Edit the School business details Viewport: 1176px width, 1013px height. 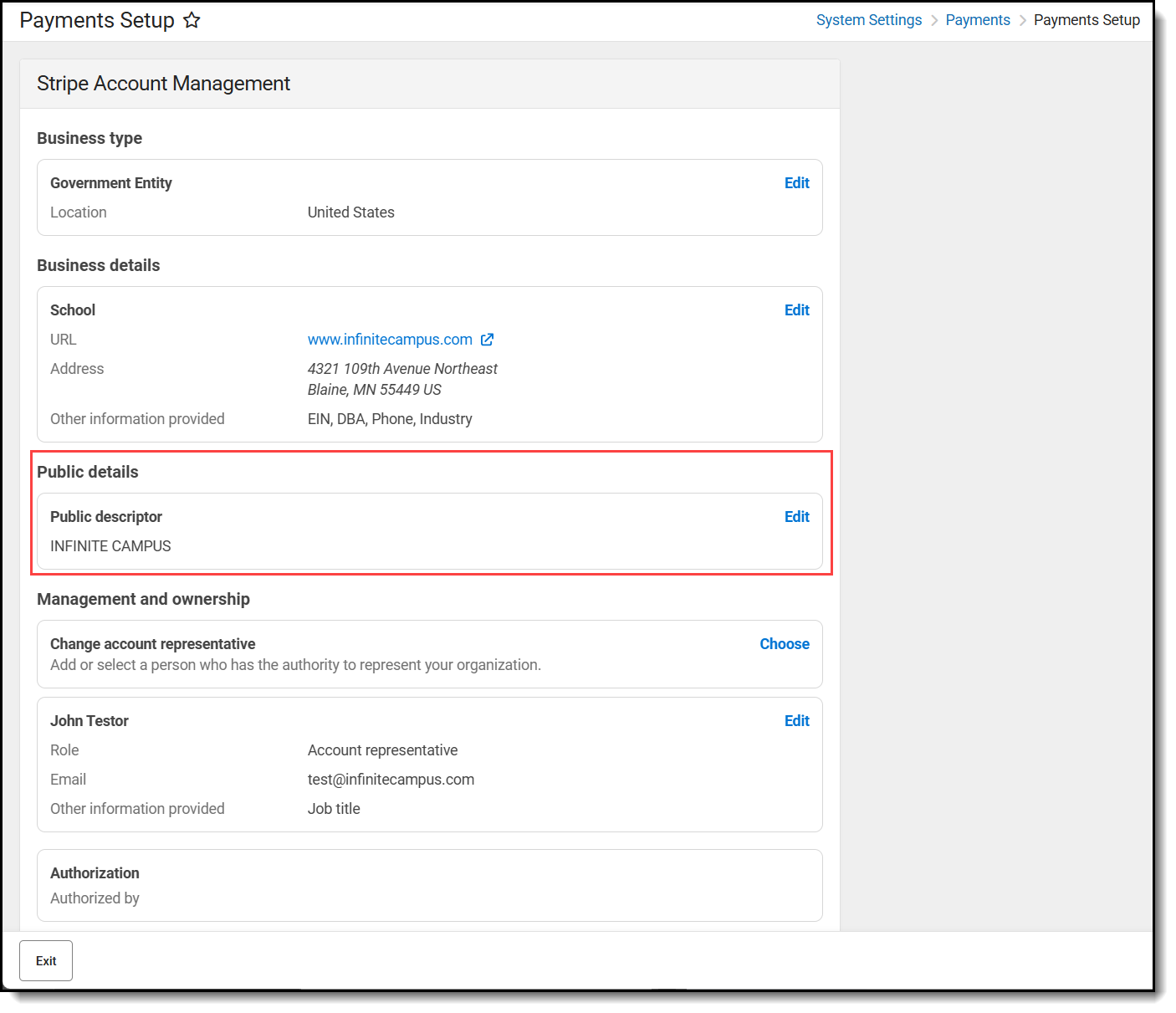(796, 310)
